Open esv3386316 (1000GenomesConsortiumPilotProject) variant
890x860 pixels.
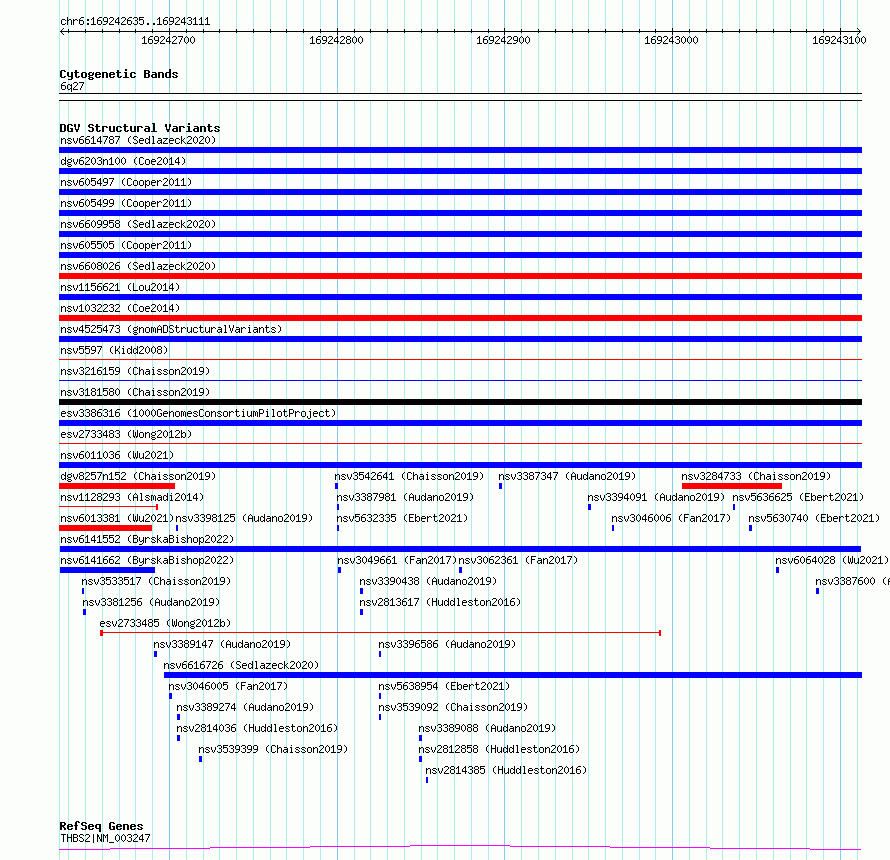pos(198,413)
